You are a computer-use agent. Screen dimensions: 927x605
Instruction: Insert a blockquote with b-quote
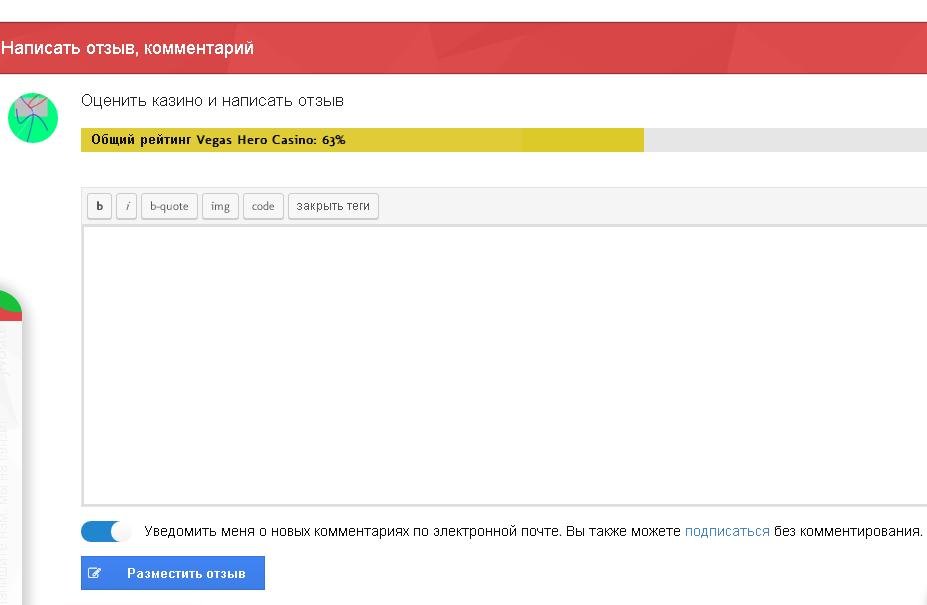click(x=169, y=206)
